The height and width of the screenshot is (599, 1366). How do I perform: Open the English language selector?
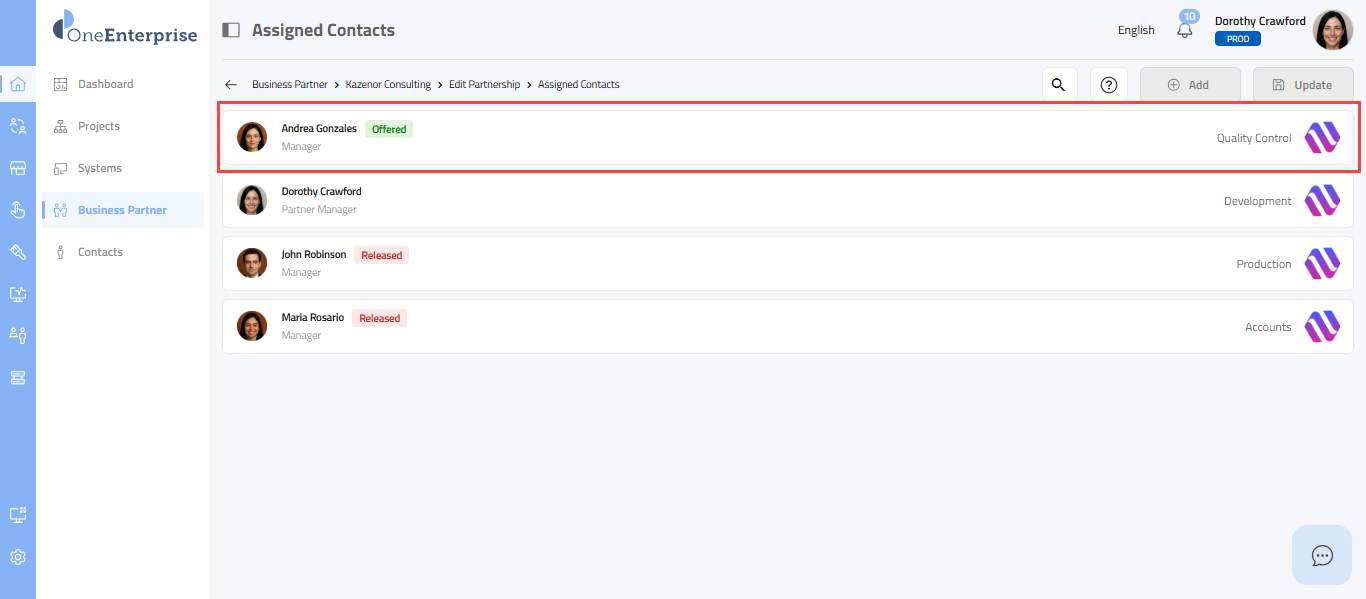[1136, 30]
